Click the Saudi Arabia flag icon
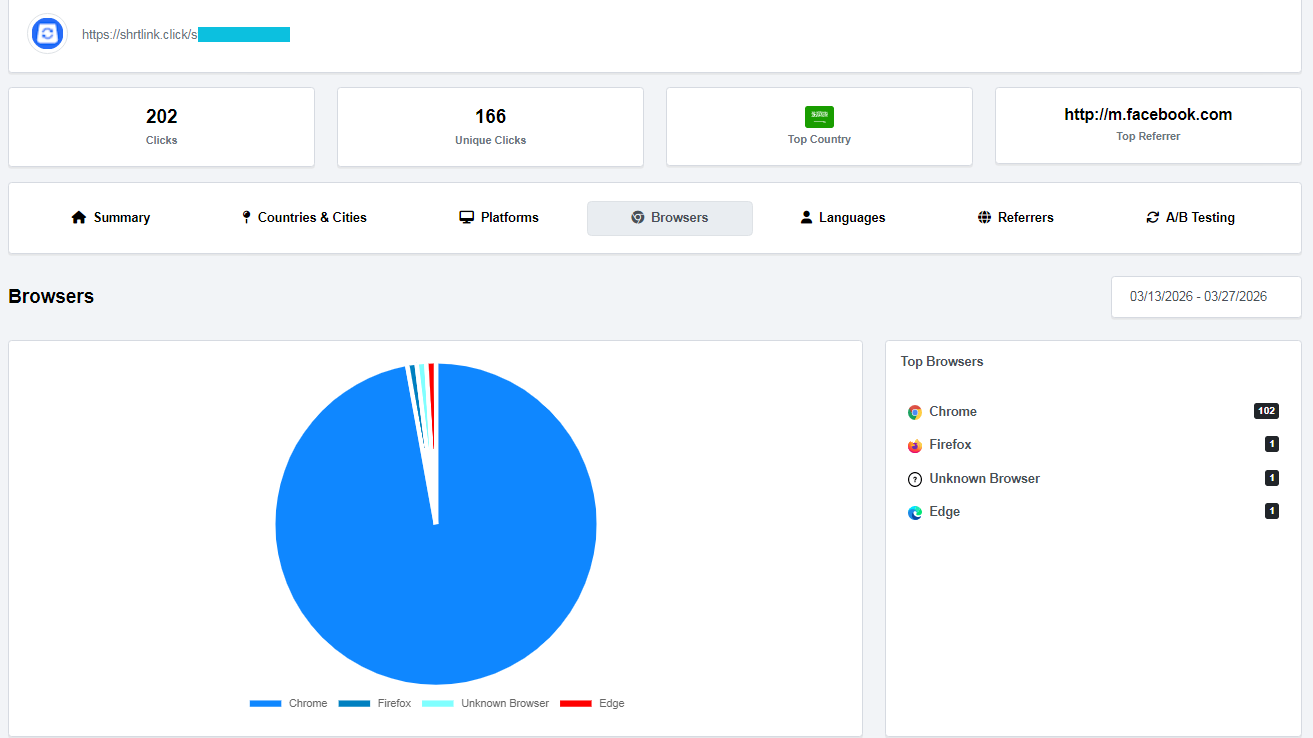Image resolution: width=1313 pixels, height=738 pixels. click(819, 117)
